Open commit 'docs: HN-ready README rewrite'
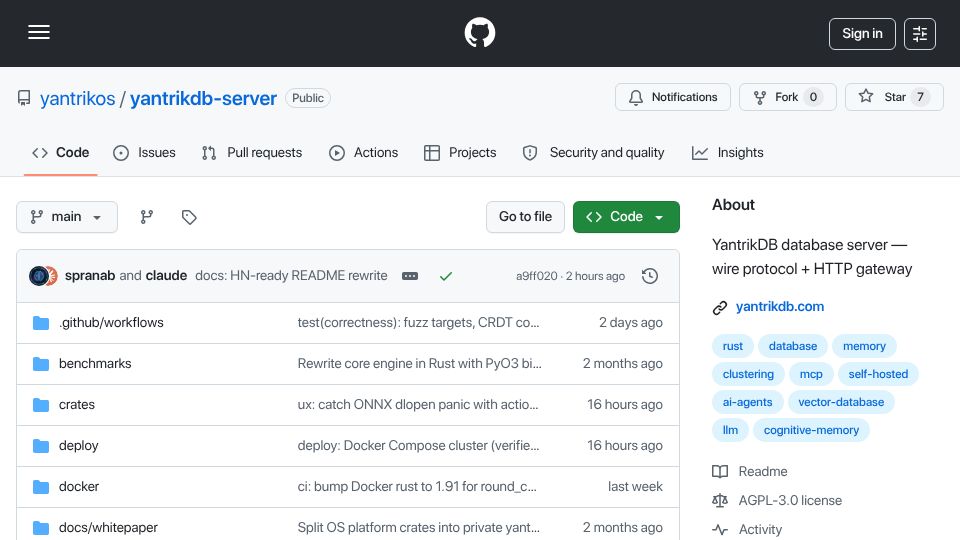This screenshot has width=960, height=540. [x=291, y=276]
